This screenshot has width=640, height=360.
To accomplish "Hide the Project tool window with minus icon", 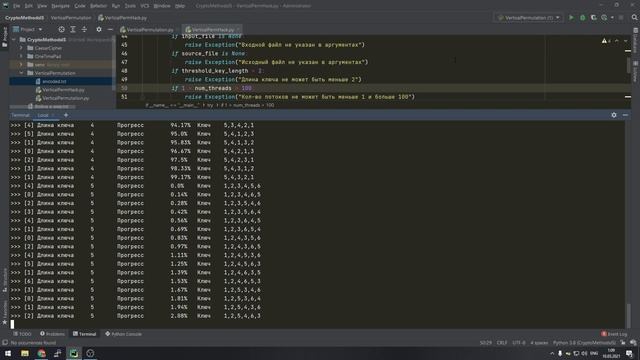I will point(110,29).
